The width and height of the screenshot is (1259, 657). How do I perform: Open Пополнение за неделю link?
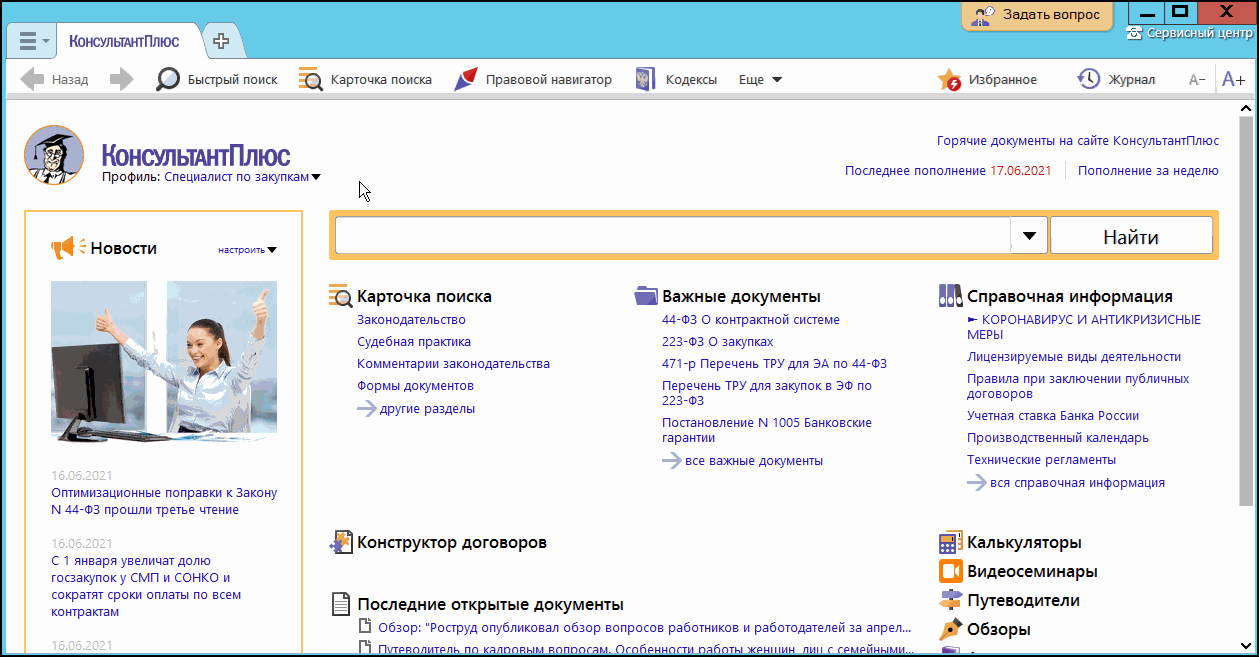click(x=1148, y=171)
